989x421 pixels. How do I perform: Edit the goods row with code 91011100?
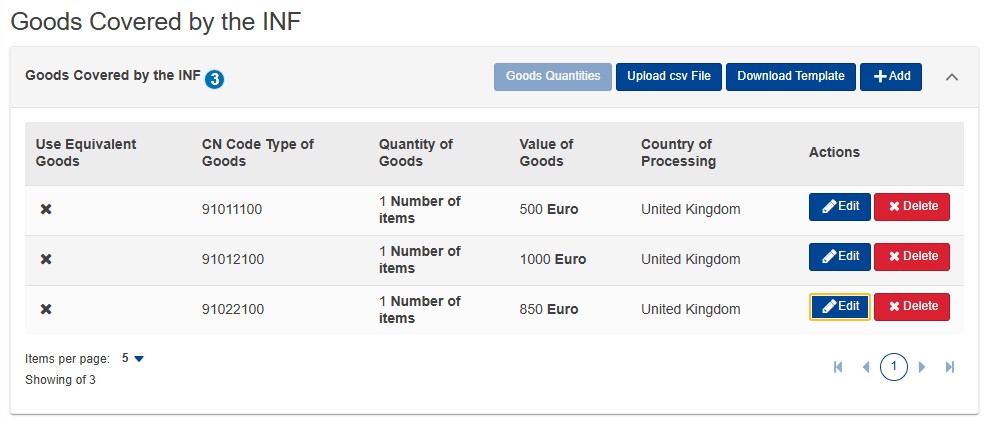tap(840, 207)
